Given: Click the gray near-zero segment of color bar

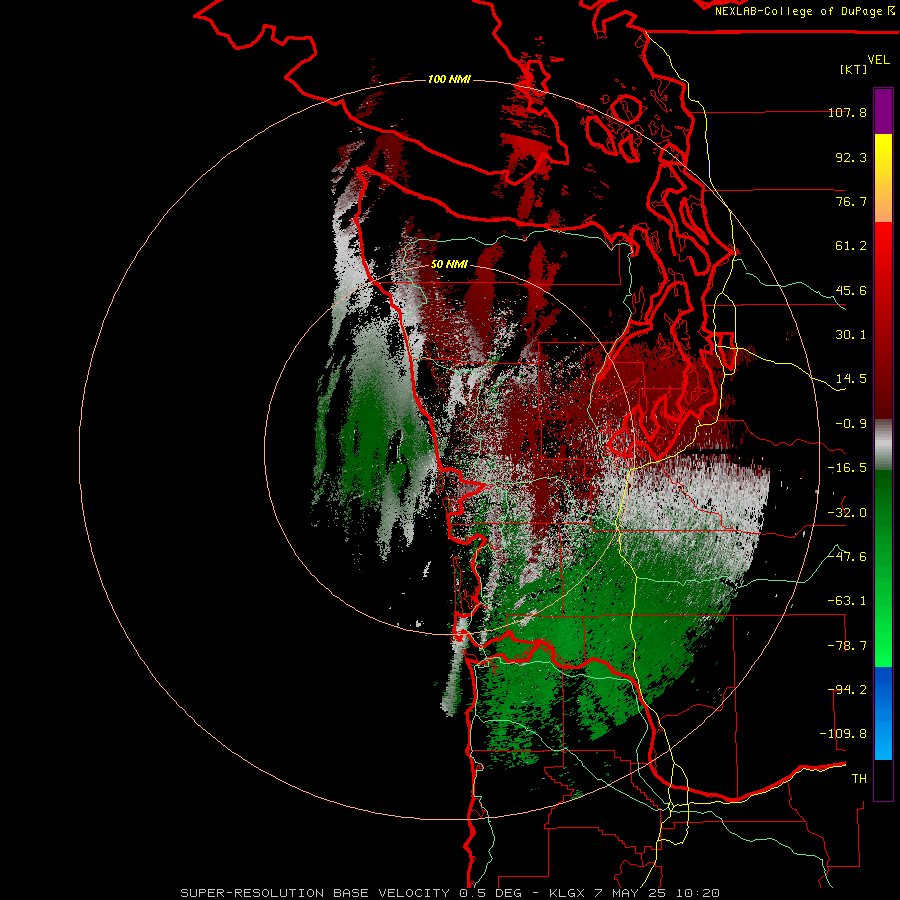Looking at the screenshot, I should (x=883, y=445).
